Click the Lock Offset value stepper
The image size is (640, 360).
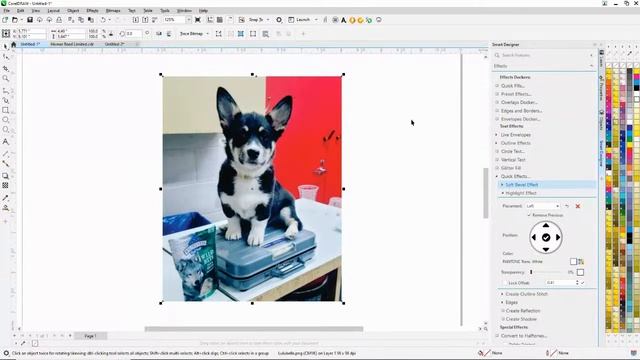[577, 282]
